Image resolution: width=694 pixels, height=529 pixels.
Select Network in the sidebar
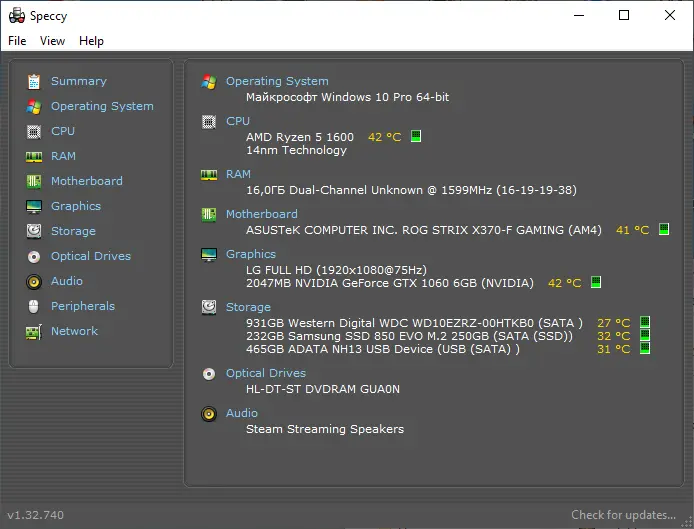click(x=74, y=331)
